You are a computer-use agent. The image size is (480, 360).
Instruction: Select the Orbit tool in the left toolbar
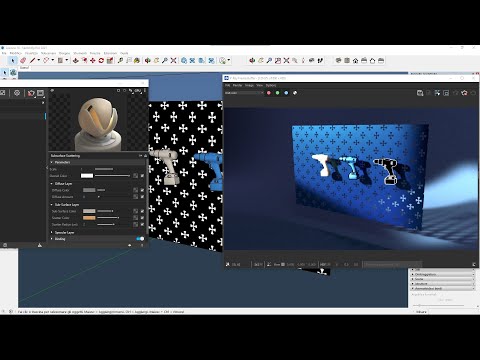[148, 61]
